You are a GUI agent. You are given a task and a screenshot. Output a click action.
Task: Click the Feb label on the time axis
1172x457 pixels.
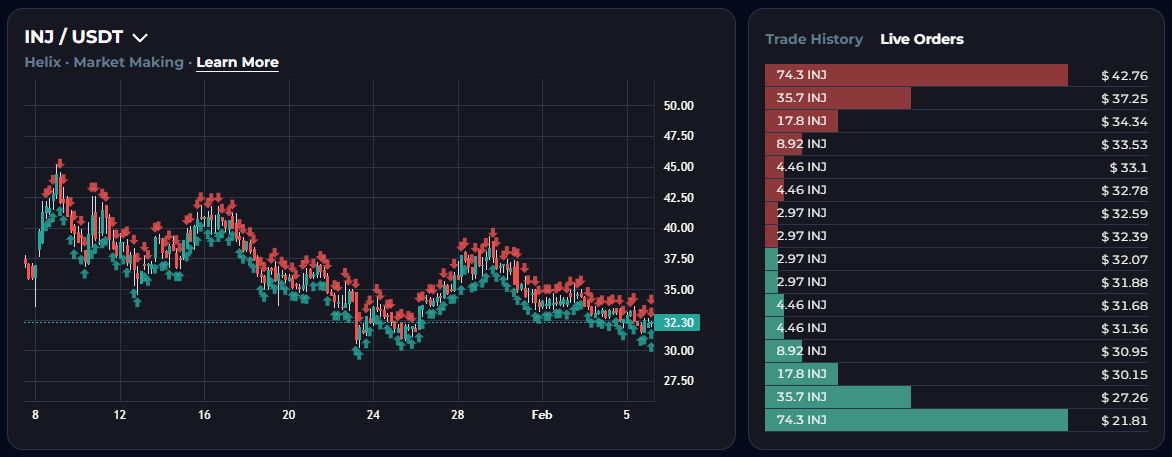coord(541,414)
